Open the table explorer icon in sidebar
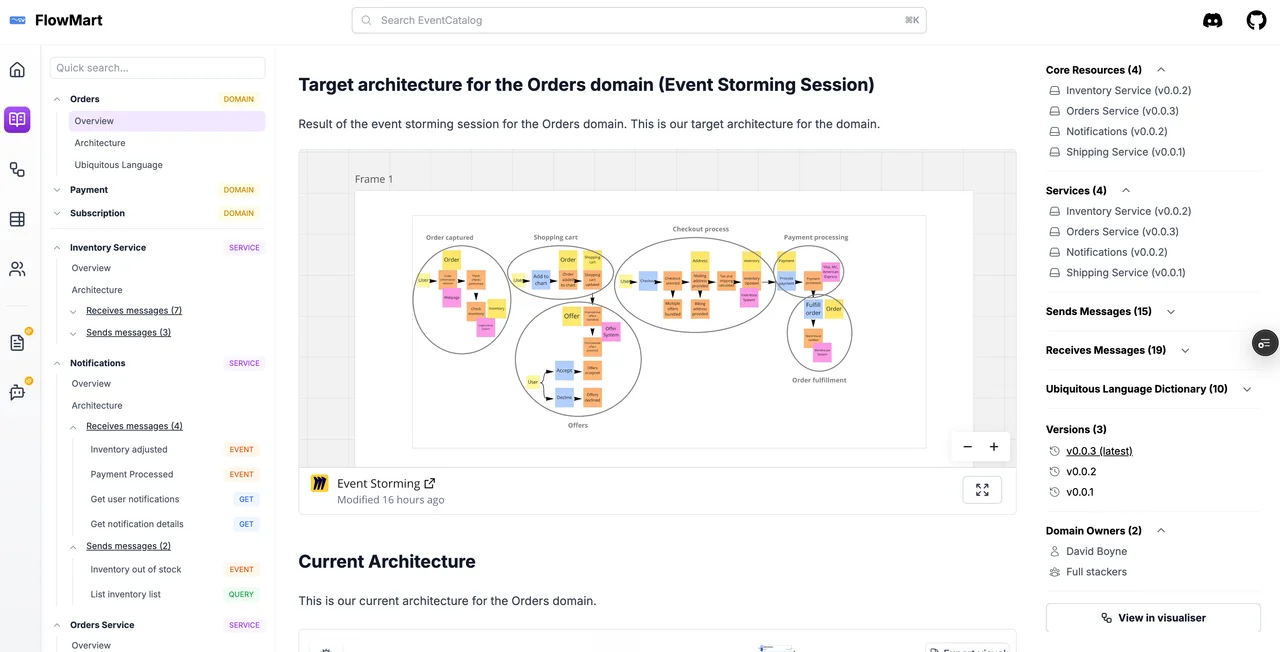The image size is (1280, 652). (17, 219)
